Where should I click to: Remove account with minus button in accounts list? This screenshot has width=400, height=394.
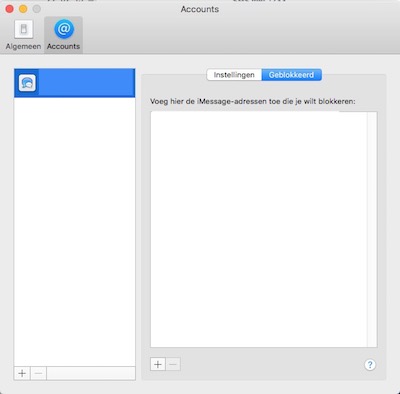coord(38,373)
